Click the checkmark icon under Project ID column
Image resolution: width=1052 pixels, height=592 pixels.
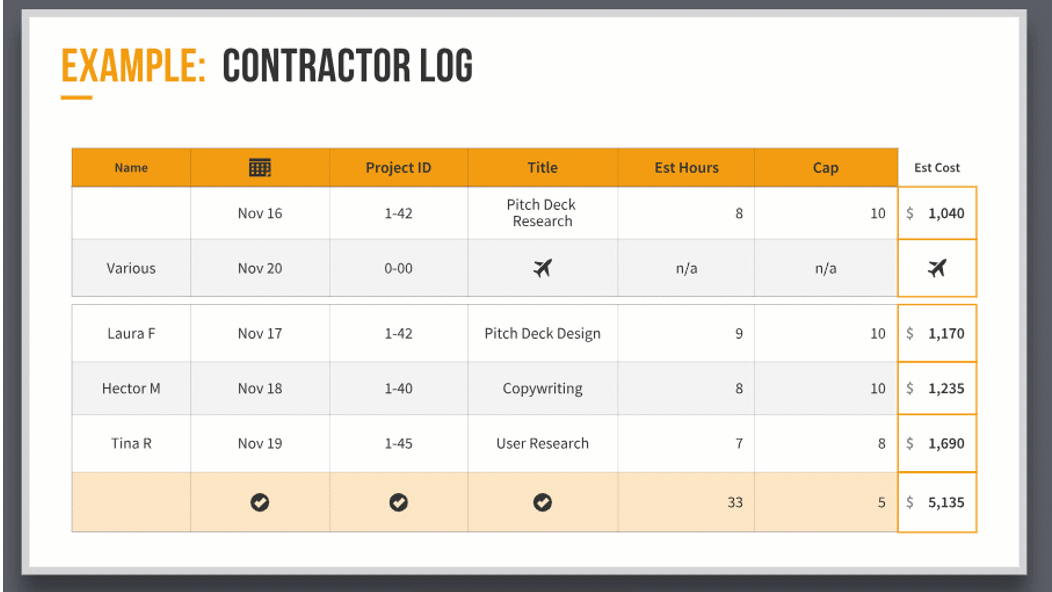point(398,502)
